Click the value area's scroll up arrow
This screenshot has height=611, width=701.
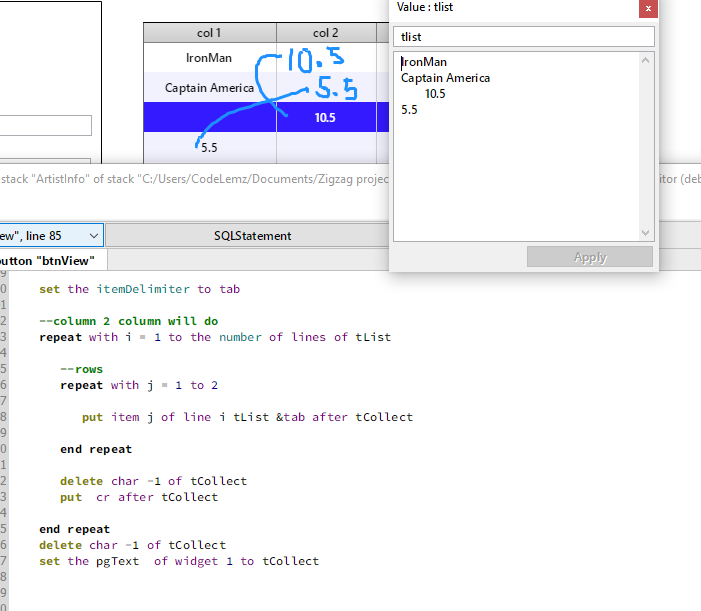click(646, 60)
